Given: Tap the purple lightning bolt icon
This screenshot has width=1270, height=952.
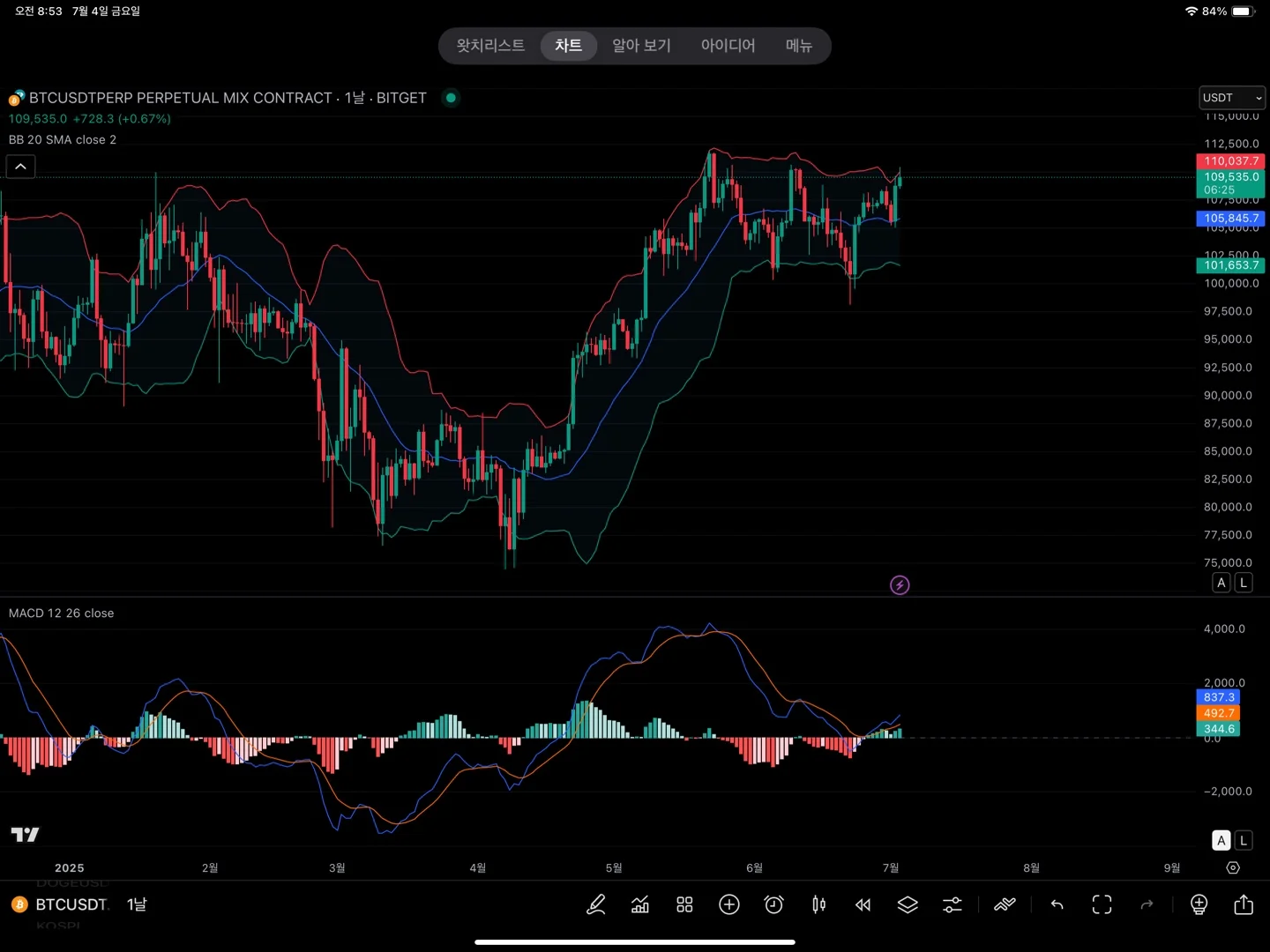Looking at the screenshot, I should coord(900,584).
